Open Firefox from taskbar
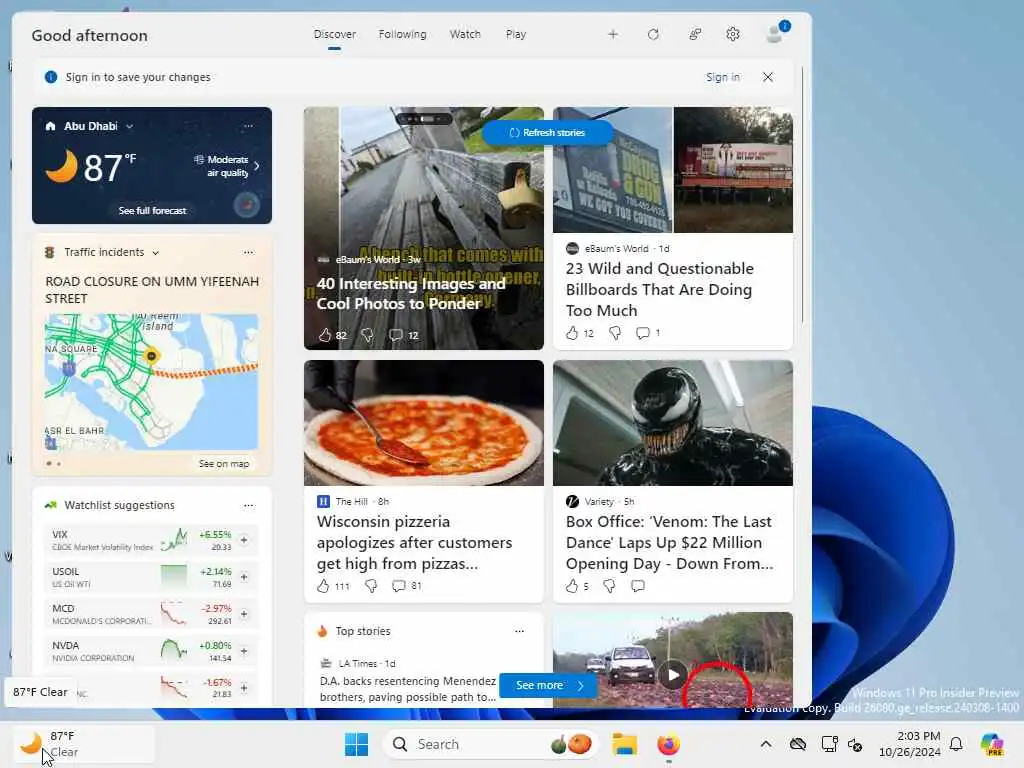The image size is (1024, 768). 668,744
